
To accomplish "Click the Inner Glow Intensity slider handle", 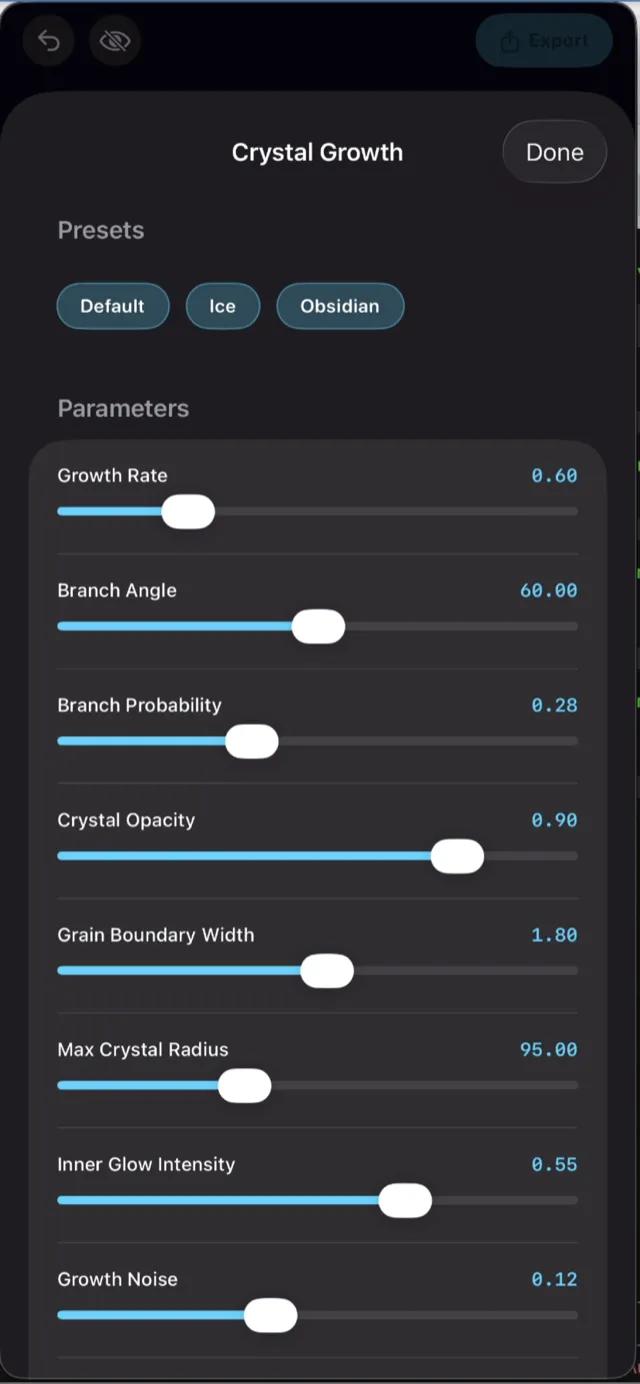I will point(406,1200).
